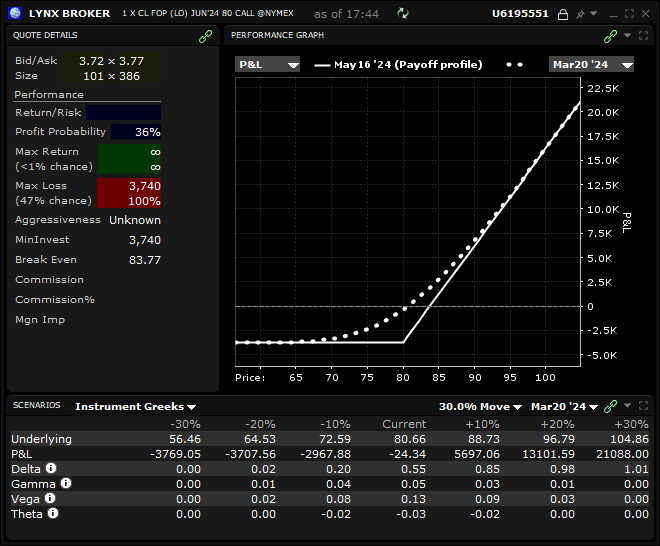
Task: Click the lock icon next to account number
Action: tap(563, 14)
